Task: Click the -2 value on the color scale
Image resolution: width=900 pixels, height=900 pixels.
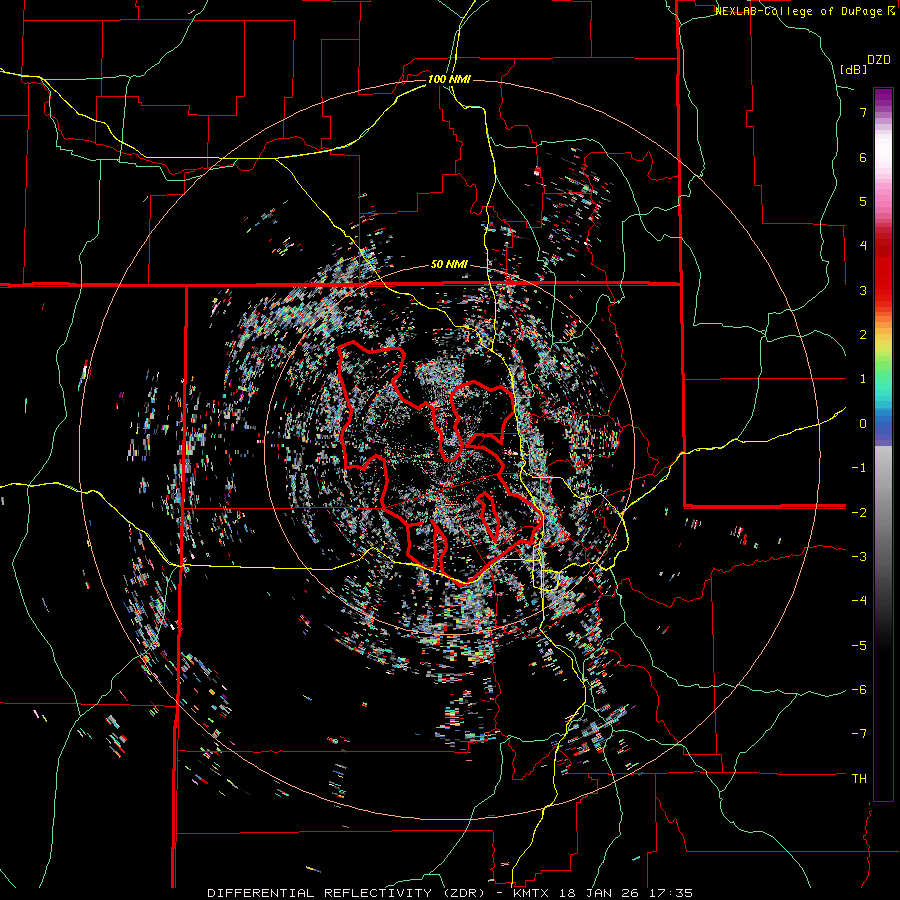Action: point(859,512)
